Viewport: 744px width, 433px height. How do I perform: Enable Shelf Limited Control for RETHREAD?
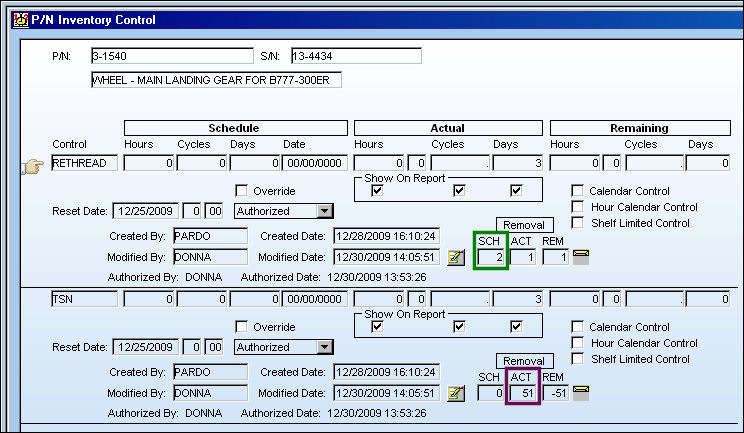click(577, 222)
